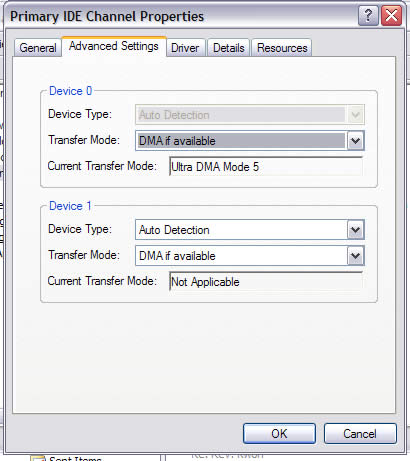Image resolution: width=410 pixels, height=461 pixels.
Task: Open the Resources tab
Action: tap(282, 48)
